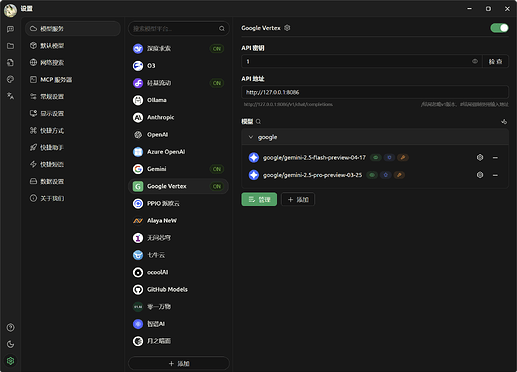517x372 pixels.
Task: Open Google Vertex provider settings gear
Action: (287, 28)
